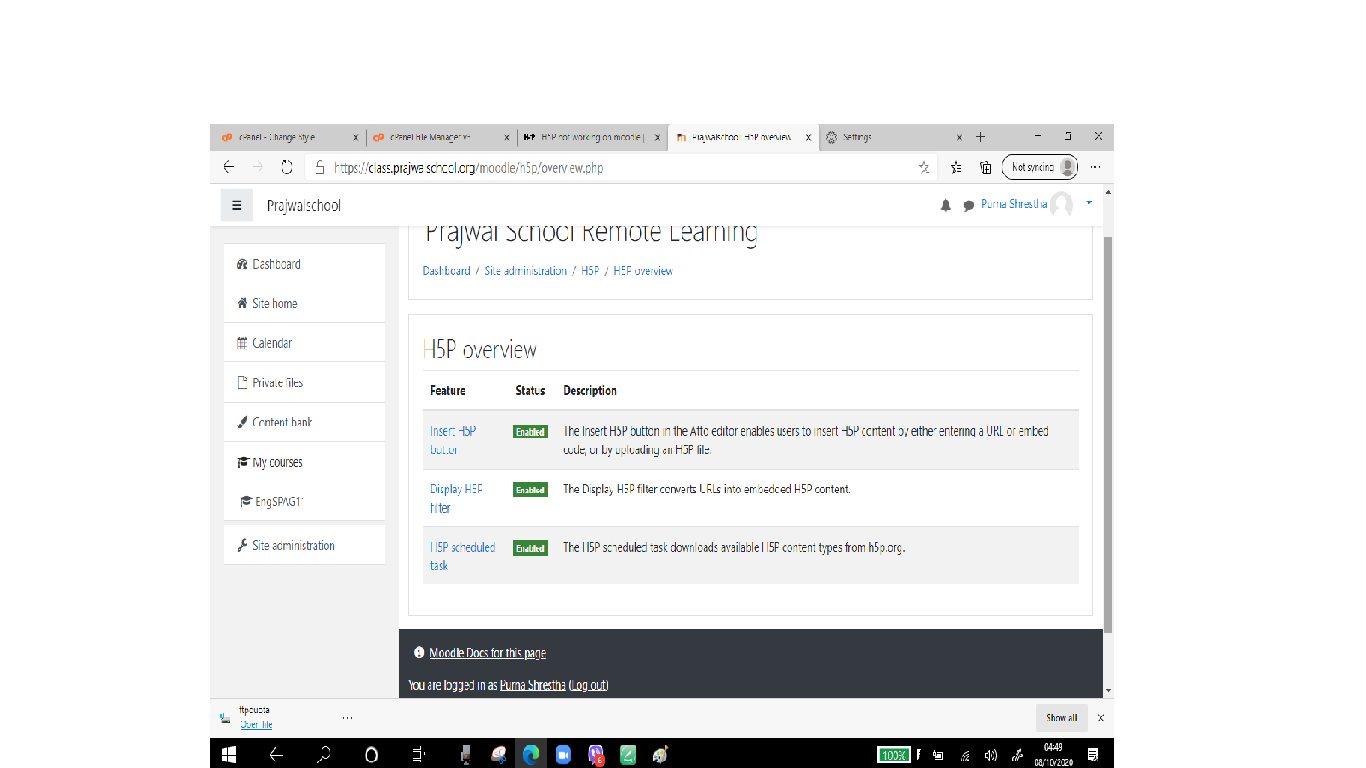Close the cPanel File Manager tab
Viewport: 1366px width, 768px height.
click(x=507, y=138)
